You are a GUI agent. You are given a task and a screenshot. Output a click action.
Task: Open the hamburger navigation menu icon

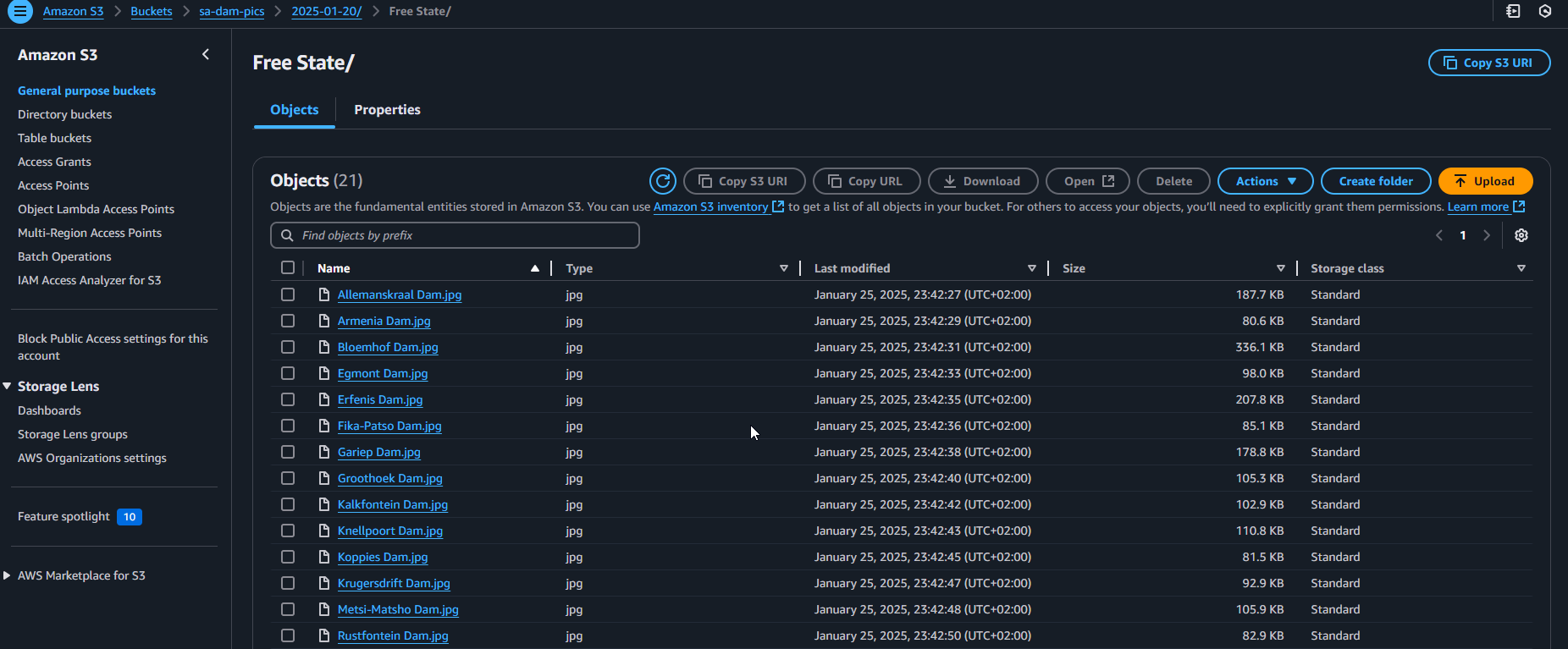[x=19, y=12]
